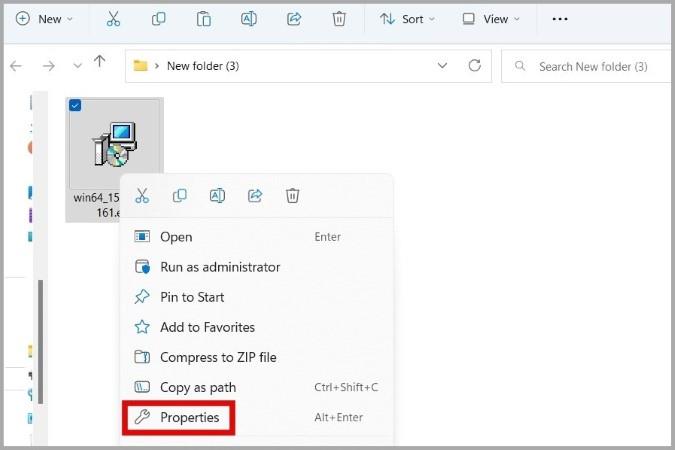
Task: Choose Compress to ZIP file
Action: coord(257,357)
